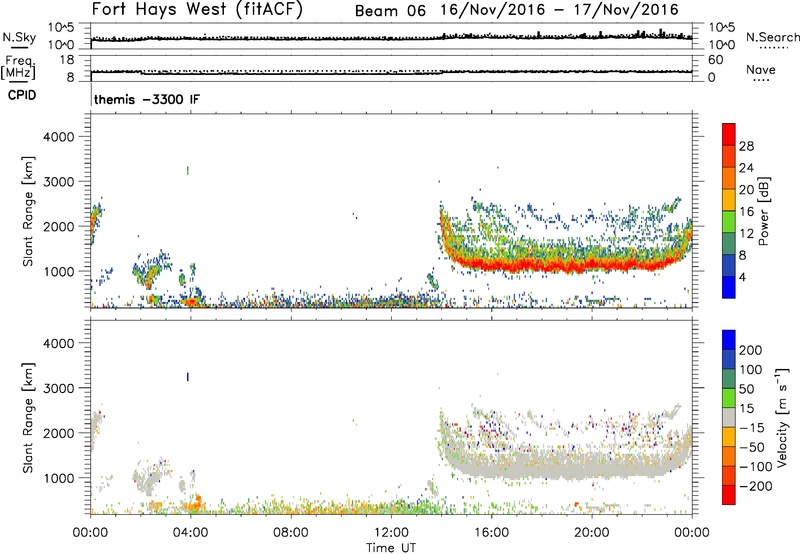The image size is (800, 554).
Task: Click the '200' velocity color bar value
Action: (x=750, y=350)
